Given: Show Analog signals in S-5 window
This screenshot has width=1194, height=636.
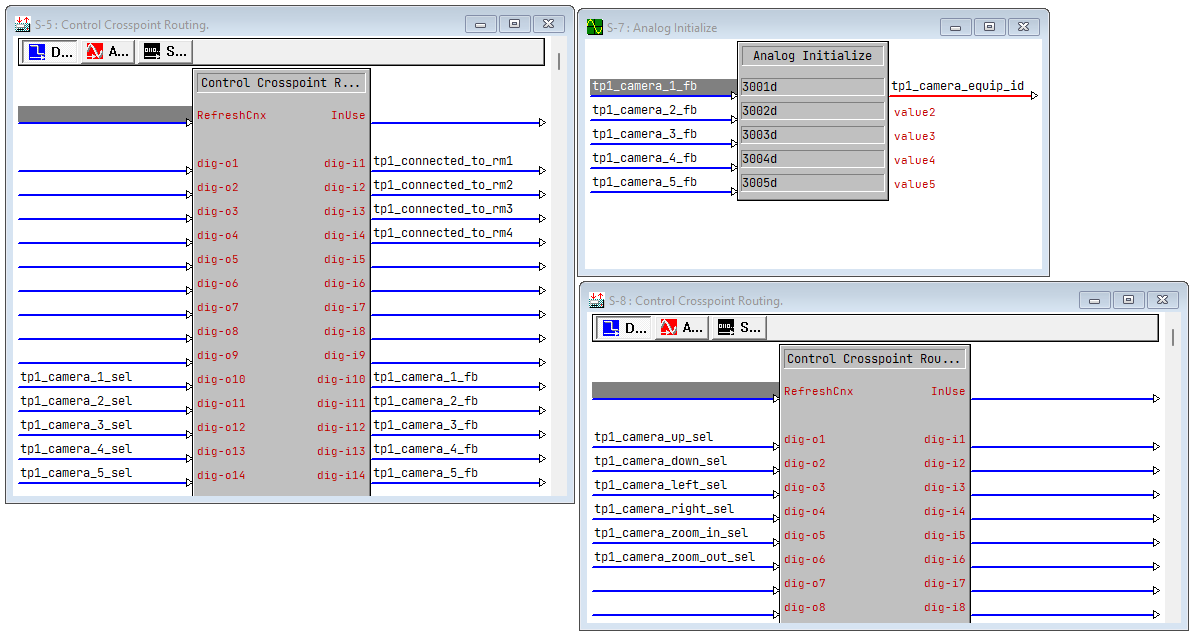Looking at the screenshot, I should 107,52.
